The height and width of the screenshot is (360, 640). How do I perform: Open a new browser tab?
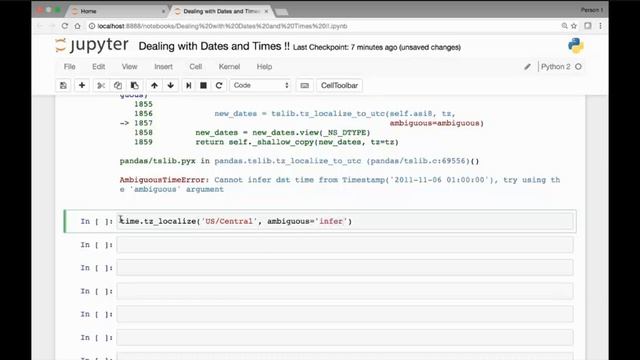282,12
